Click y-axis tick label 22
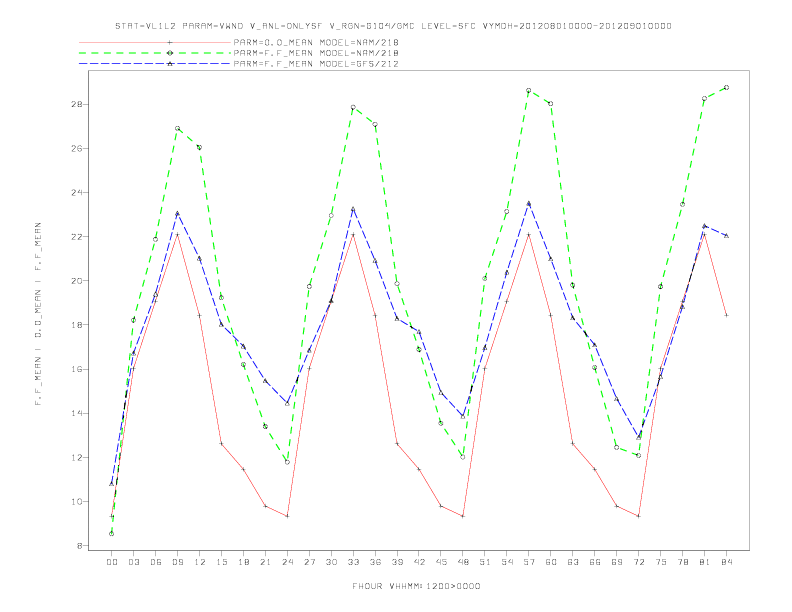The height and width of the screenshot is (612, 792). coord(77,237)
